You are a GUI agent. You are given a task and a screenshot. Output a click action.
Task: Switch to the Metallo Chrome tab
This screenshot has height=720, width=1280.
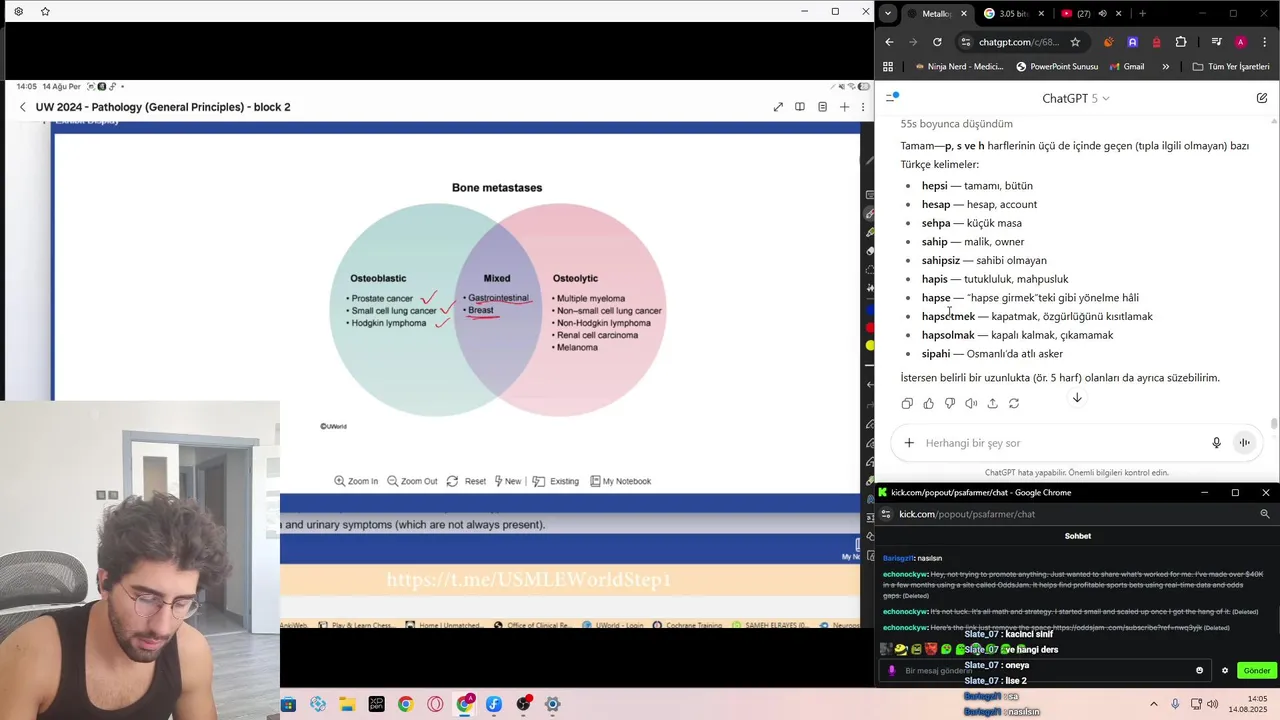[937, 14]
